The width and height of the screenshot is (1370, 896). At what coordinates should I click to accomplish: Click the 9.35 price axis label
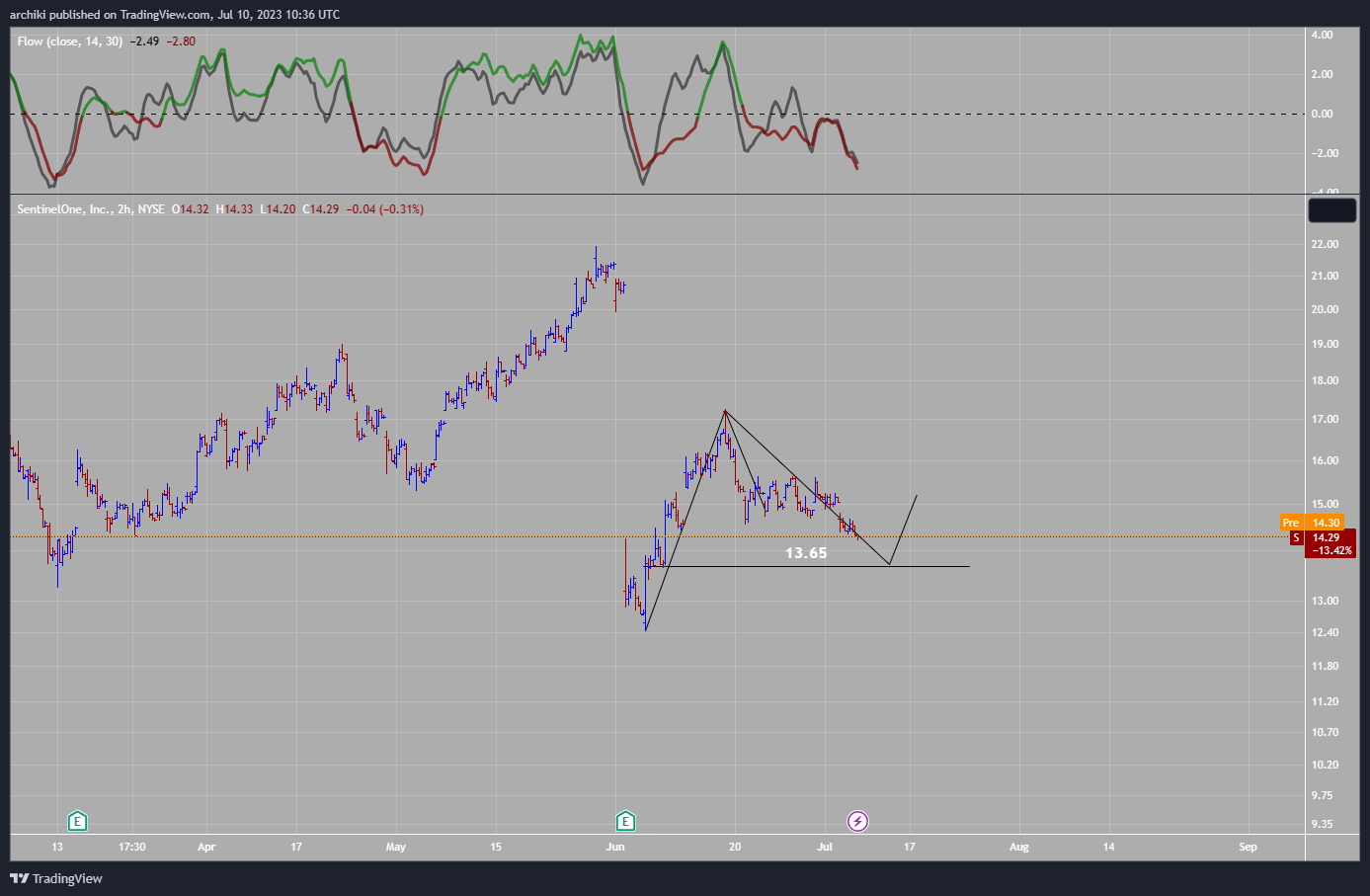[1322, 824]
